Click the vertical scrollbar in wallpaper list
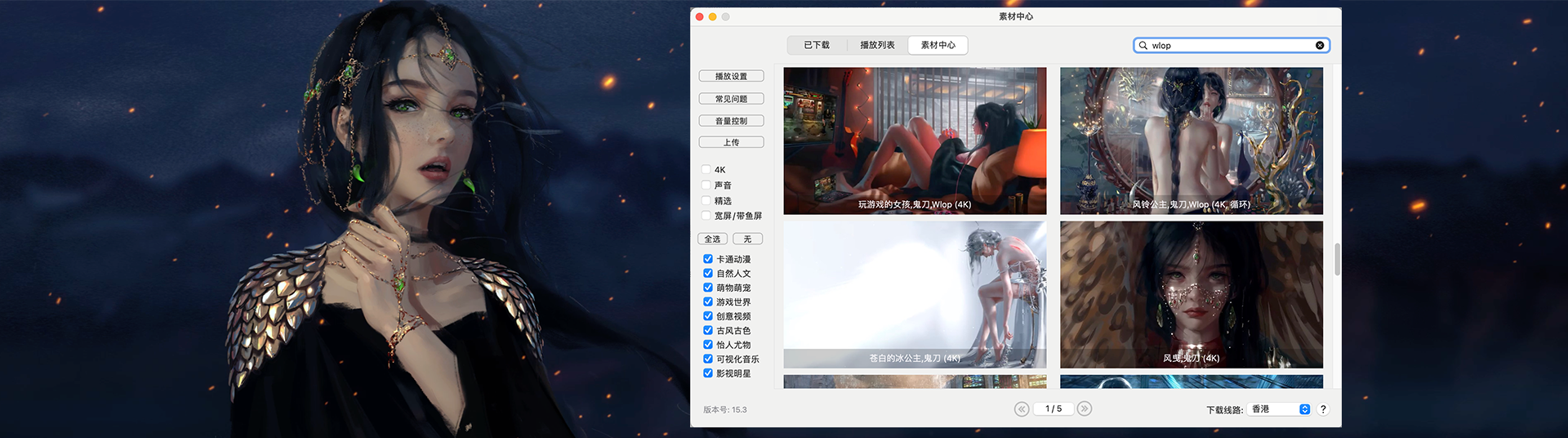This screenshot has height=438, width=1568. pyautogui.click(x=1337, y=259)
